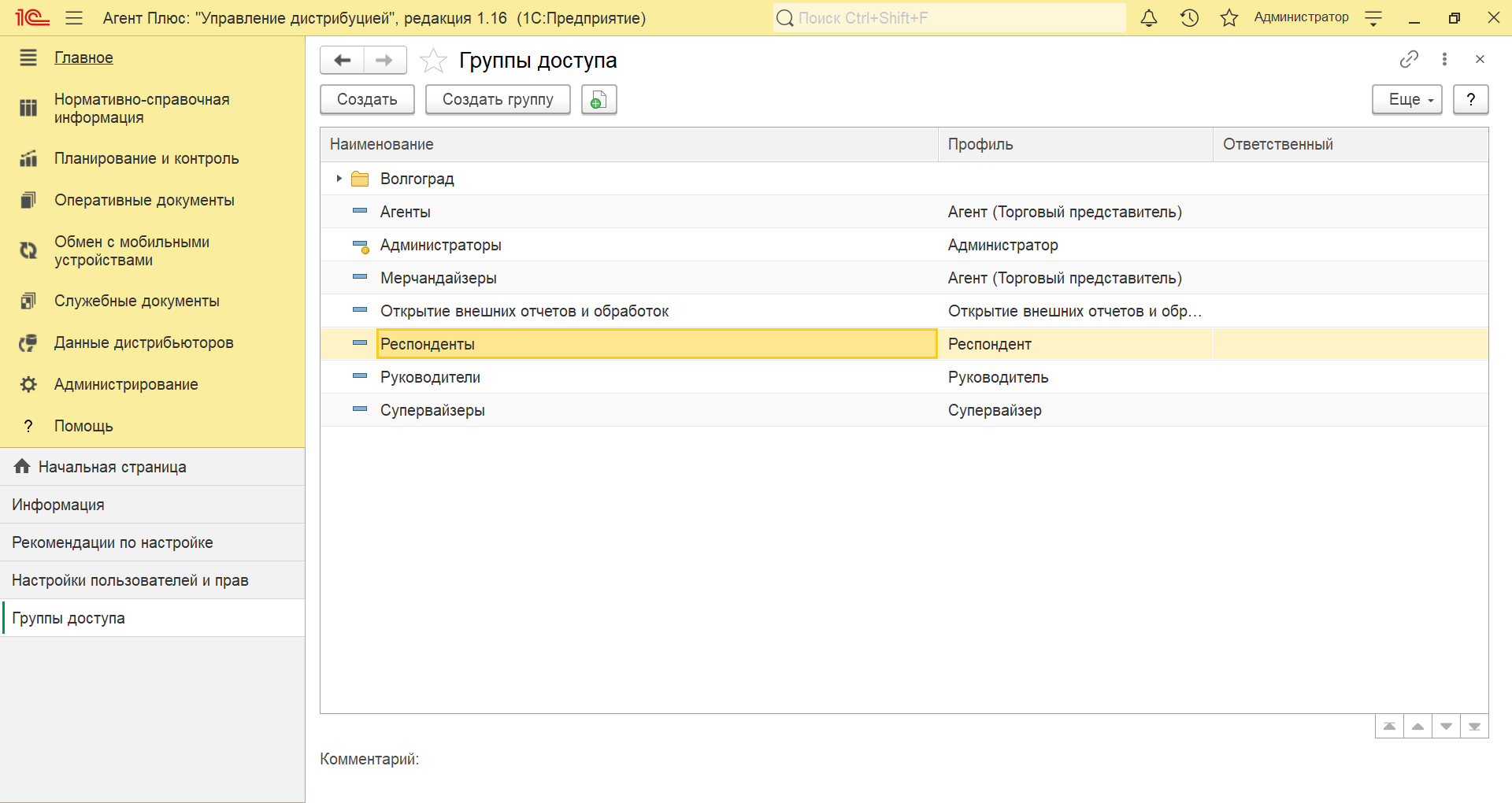Click the Нормативно-справочная информация icon

(28, 108)
